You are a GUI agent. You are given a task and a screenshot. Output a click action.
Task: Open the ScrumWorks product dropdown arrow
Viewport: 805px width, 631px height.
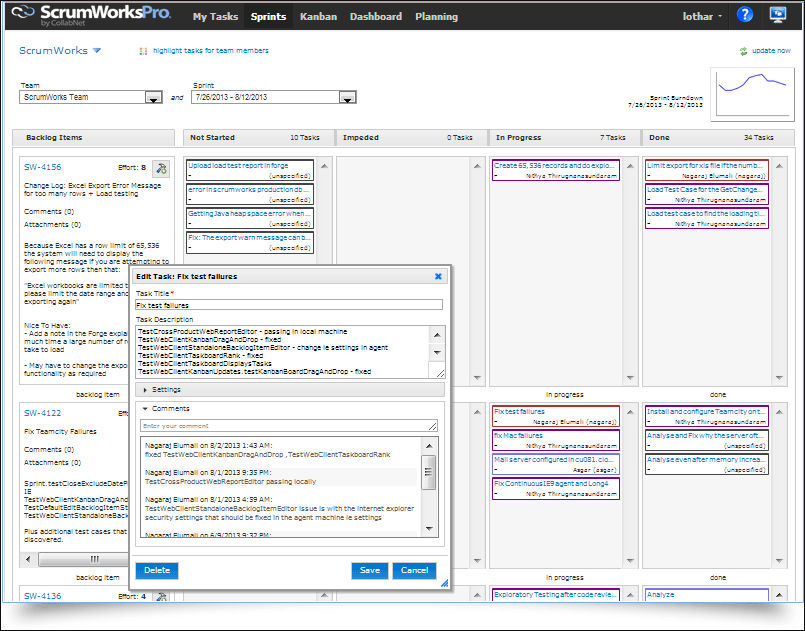97,51
